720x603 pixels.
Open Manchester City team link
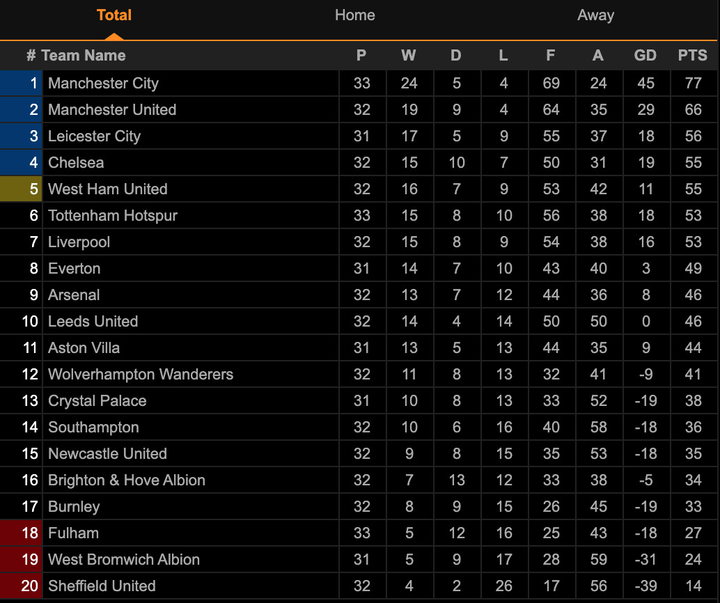pos(103,83)
